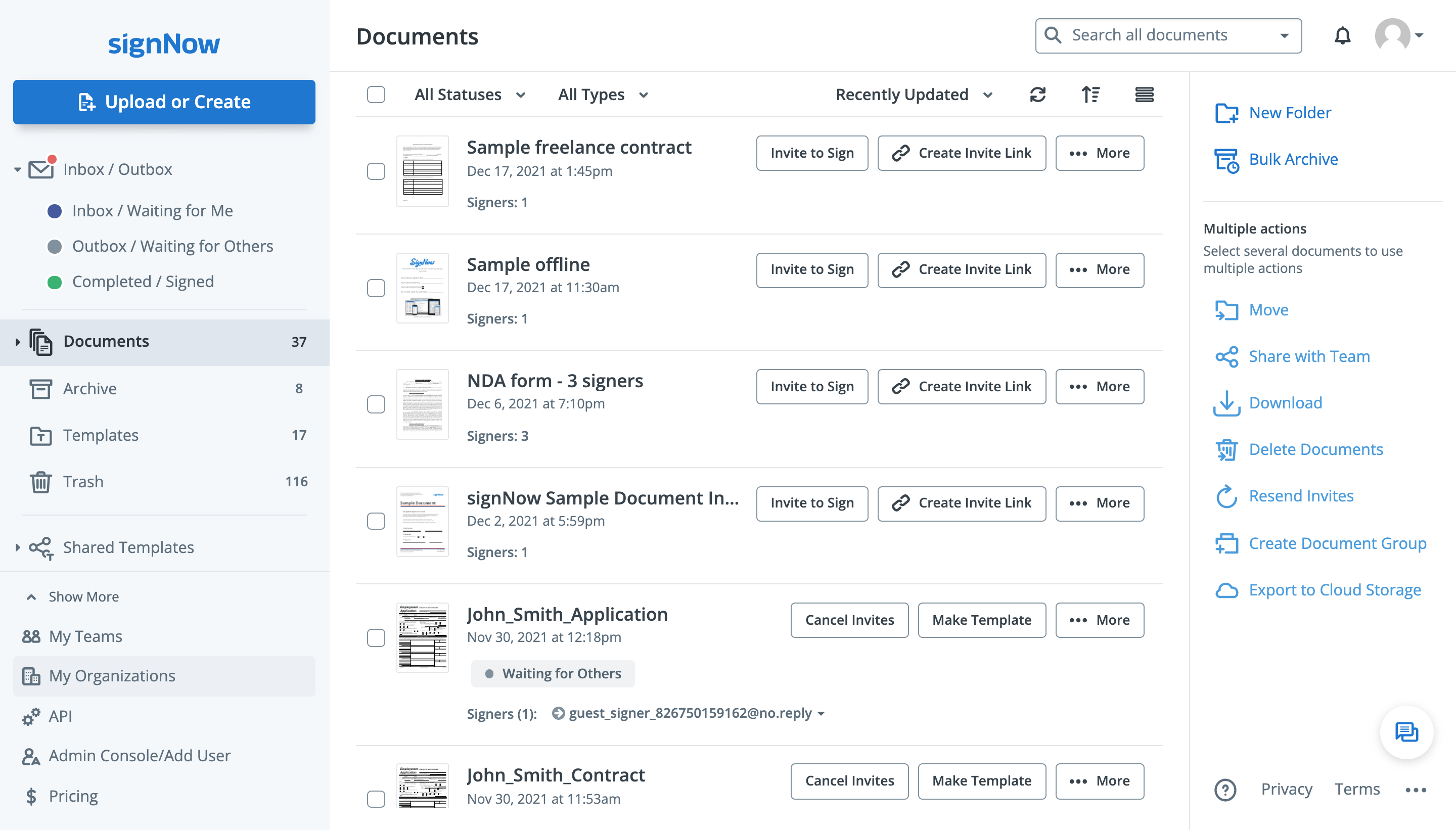Viewport: 1456px width, 830px height.
Task: Click Invite to Sign for Sample offline
Action: click(x=811, y=269)
